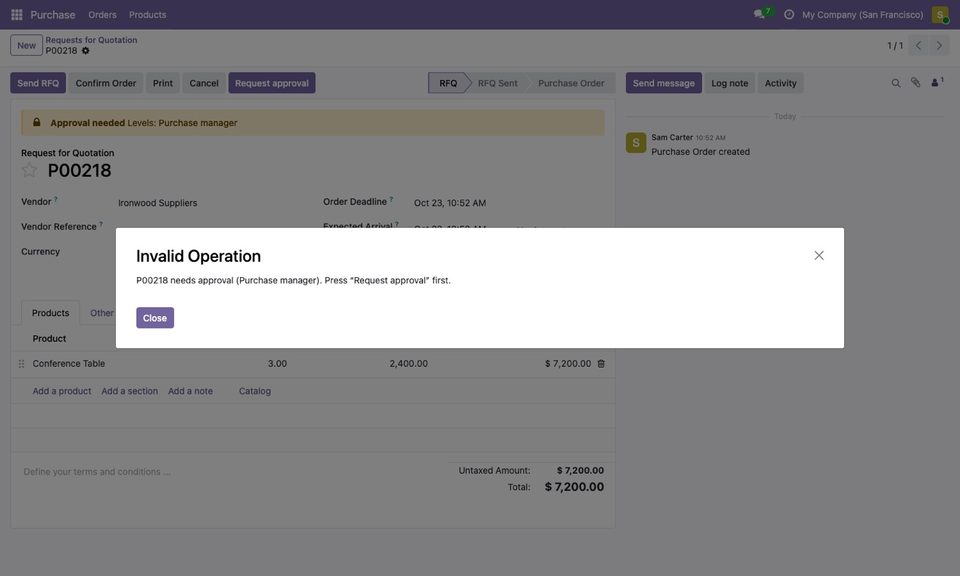Image resolution: width=960 pixels, height=576 pixels.
Task: Show followers icon in chatter
Action: click(x=937, y=83)
